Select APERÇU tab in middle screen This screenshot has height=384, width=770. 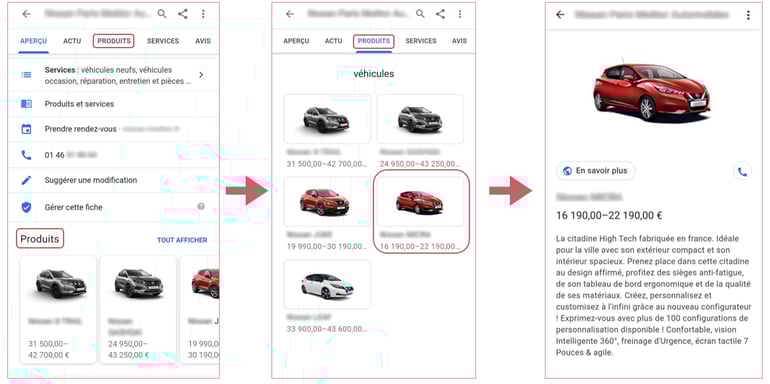click(x=296, y=41)
